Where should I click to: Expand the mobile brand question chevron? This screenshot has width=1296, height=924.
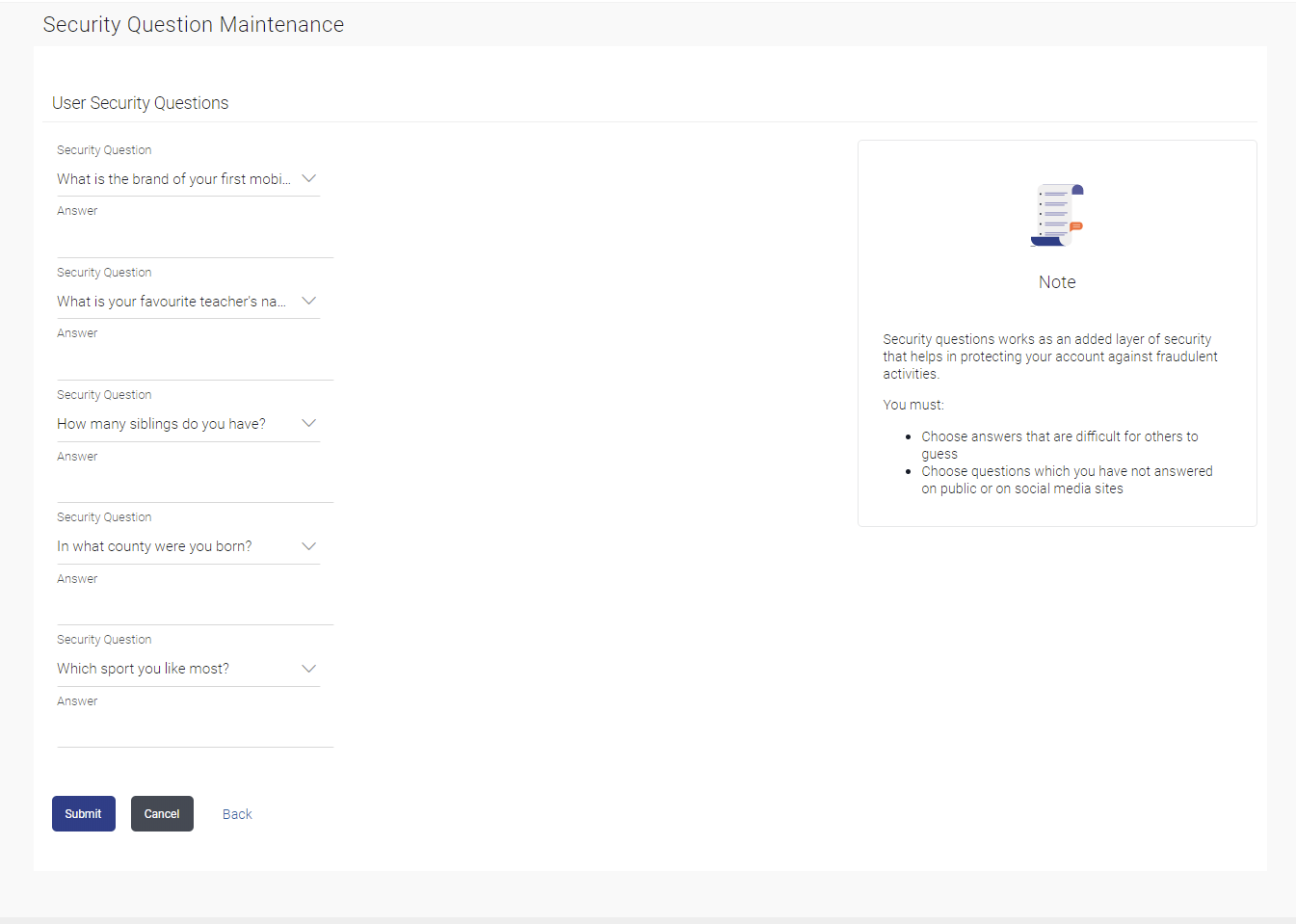pyautogui.click(x=308, y=179)
